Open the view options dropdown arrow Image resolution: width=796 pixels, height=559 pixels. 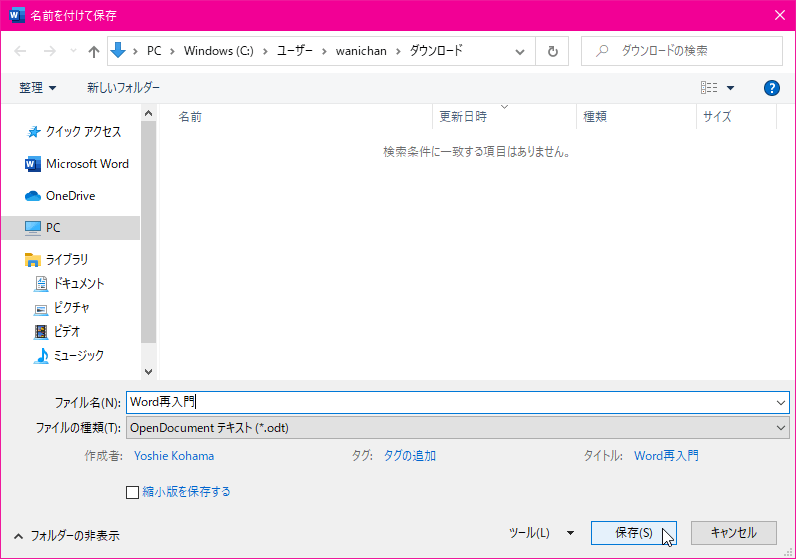[x=730, y=88]
